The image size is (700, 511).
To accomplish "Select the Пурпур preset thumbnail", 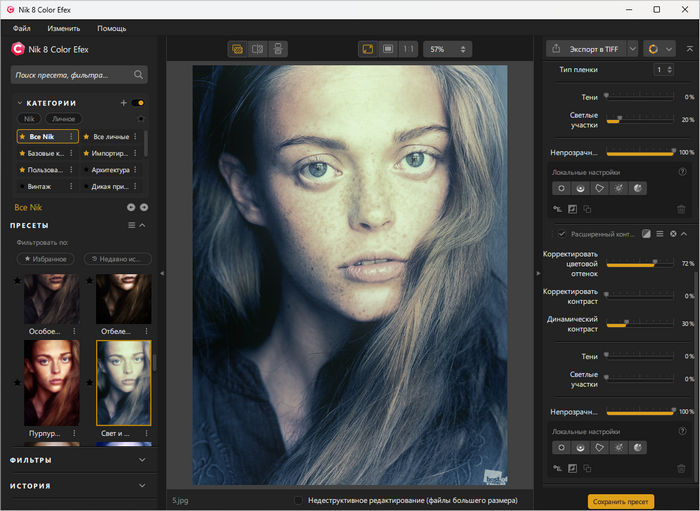I will [51, 382].
